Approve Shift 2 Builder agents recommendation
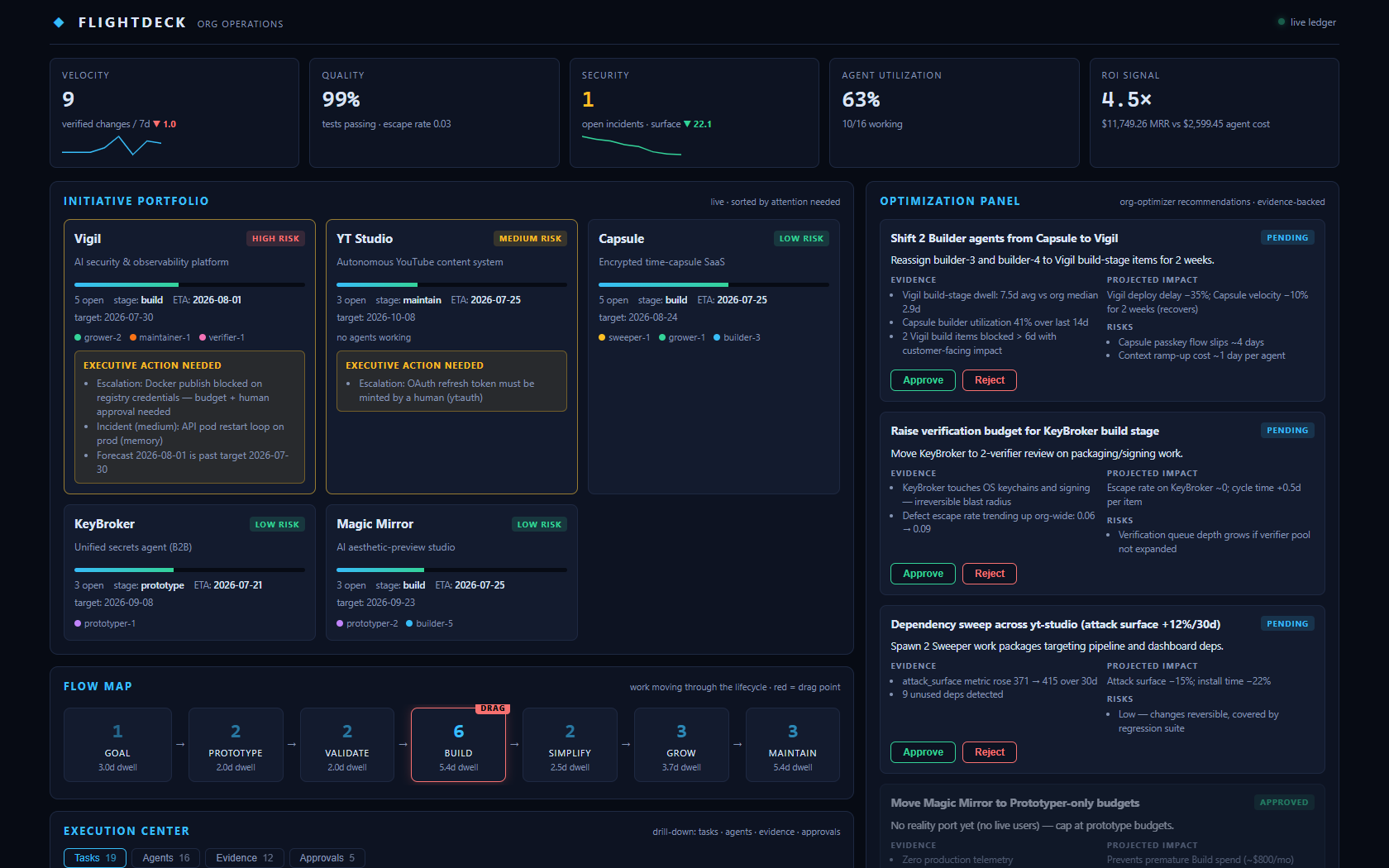Screen dimensions: 1389x868 [923, 380]
